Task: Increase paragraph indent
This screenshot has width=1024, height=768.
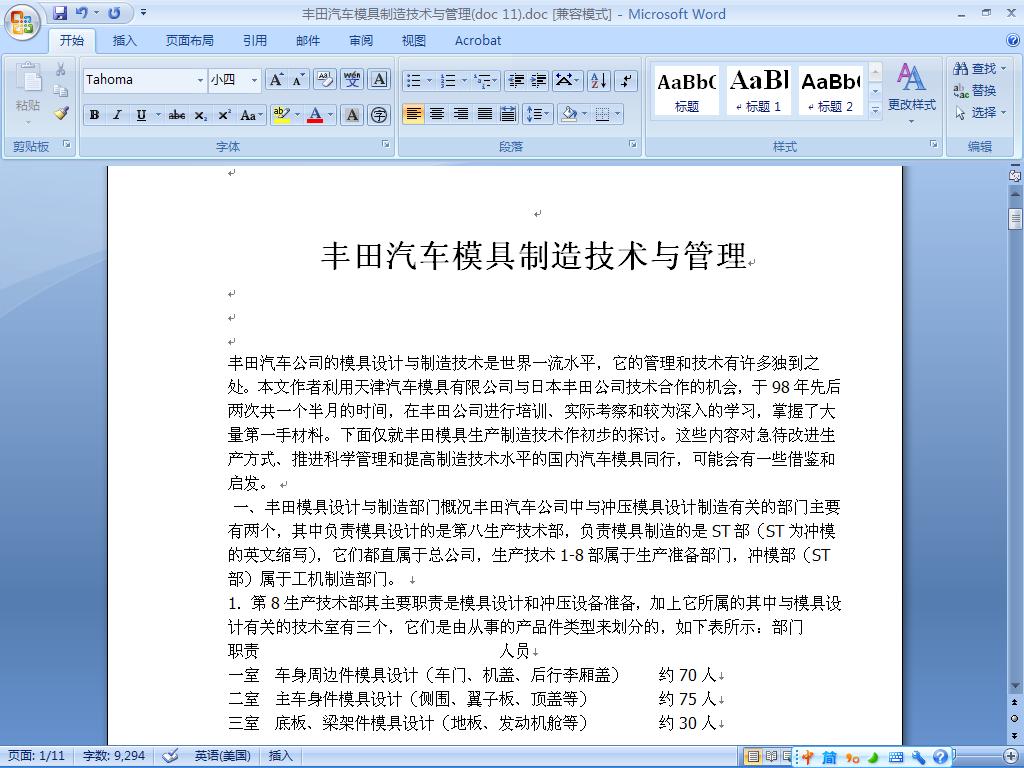Action: click(x=539, y=80)
